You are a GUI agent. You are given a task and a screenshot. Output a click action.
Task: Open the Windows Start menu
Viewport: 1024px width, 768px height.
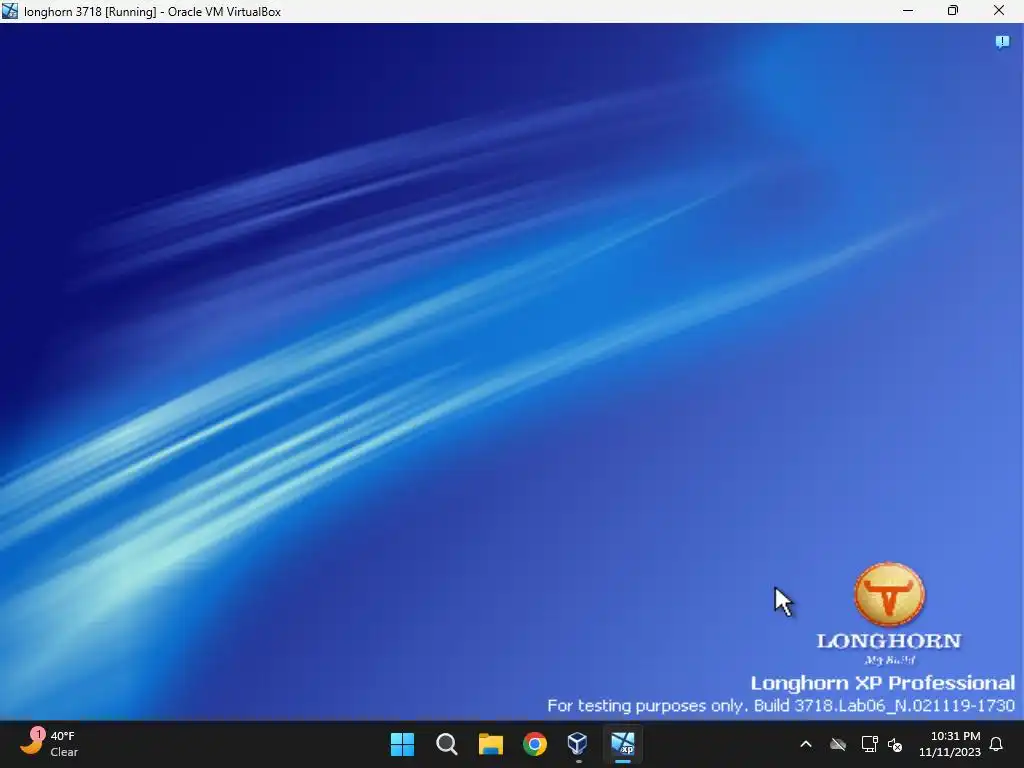402,744
